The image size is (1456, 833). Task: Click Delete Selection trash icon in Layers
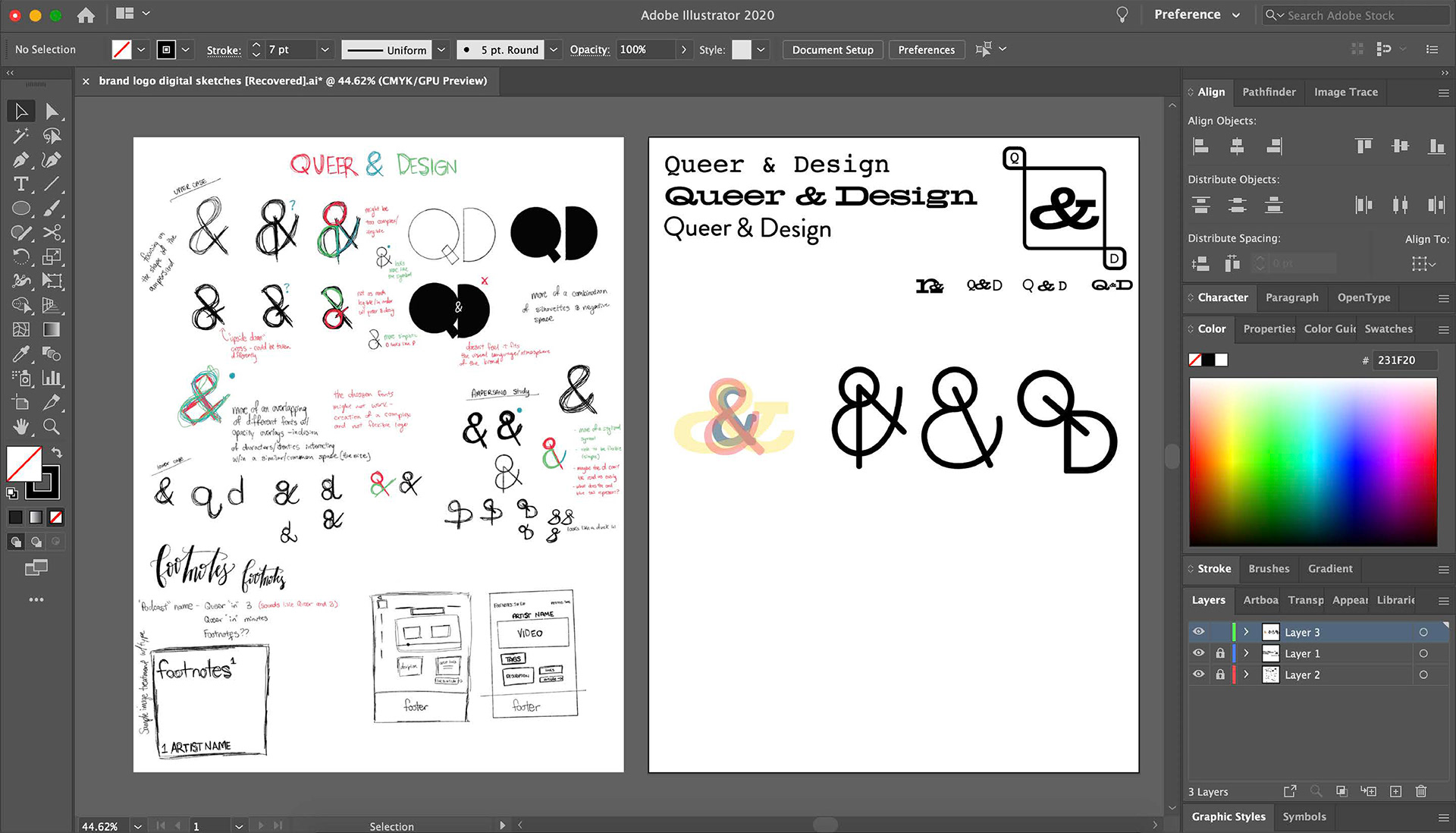pyautogui.click(x=1421, y=791)
